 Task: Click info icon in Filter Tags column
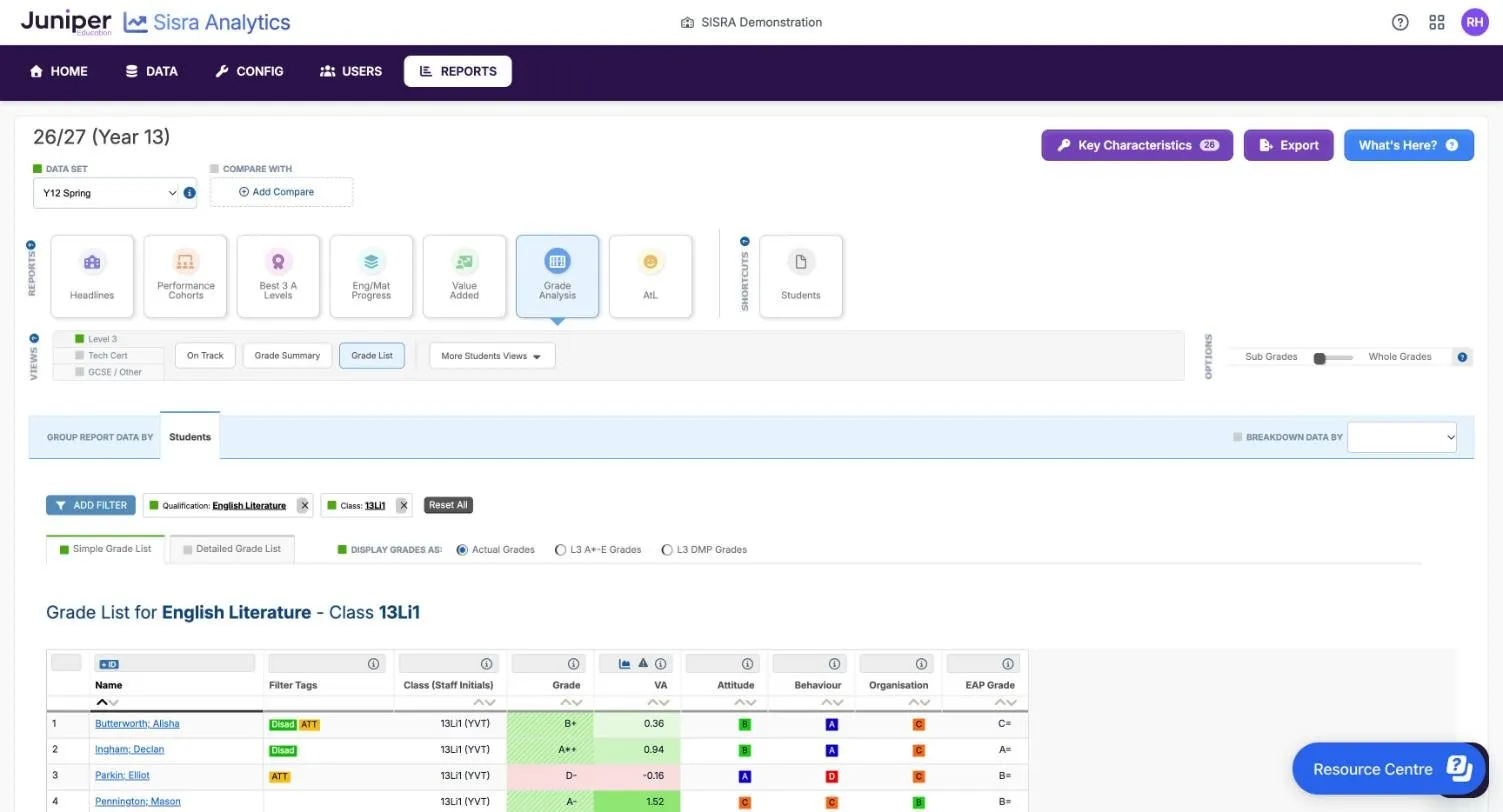click(x=373, y=664)
